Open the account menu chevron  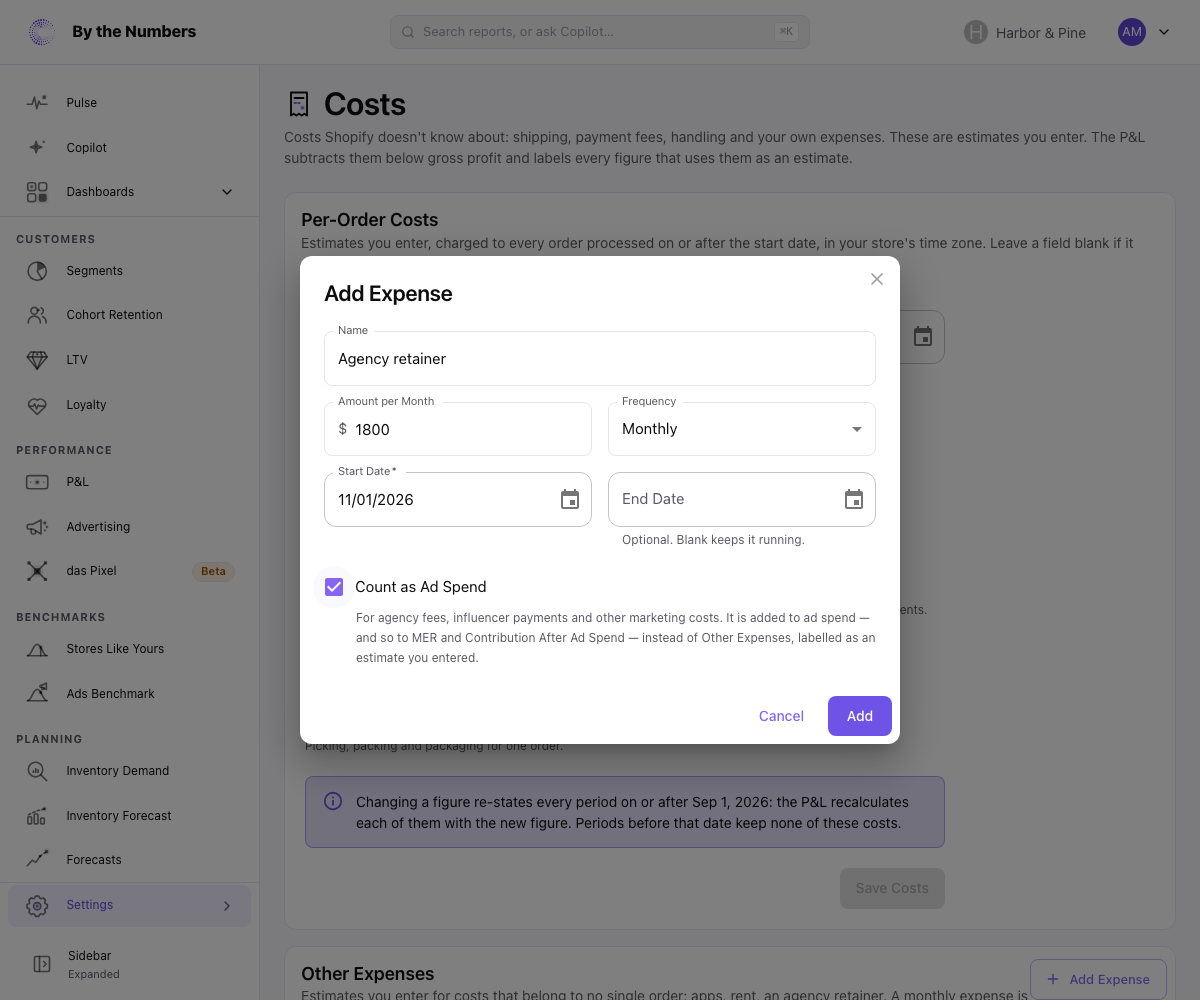[x=1164, y=32]
